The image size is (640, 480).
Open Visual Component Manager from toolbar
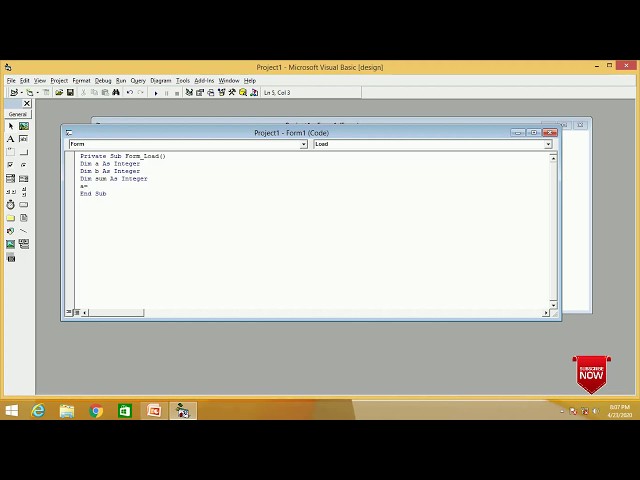254,93
